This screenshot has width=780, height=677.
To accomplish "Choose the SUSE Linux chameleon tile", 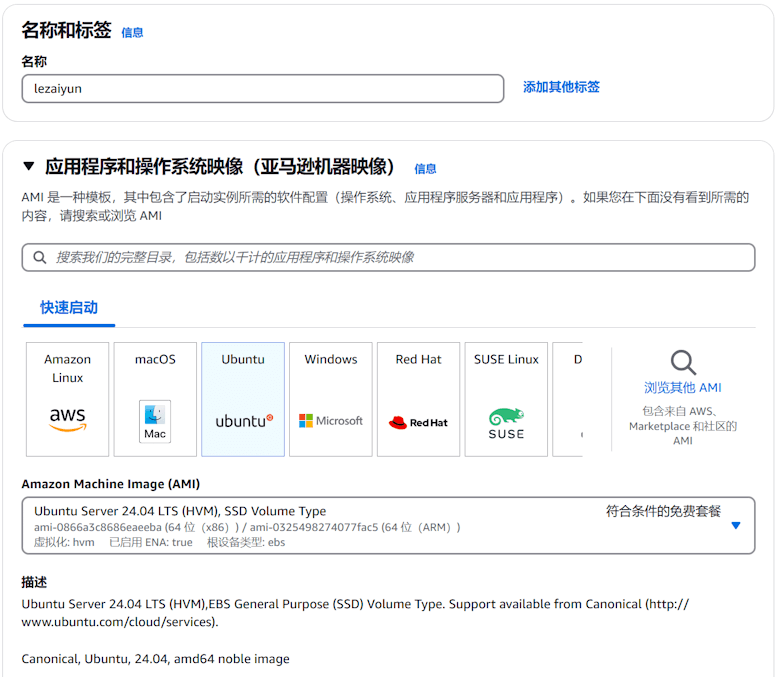I will coord(506,399).
